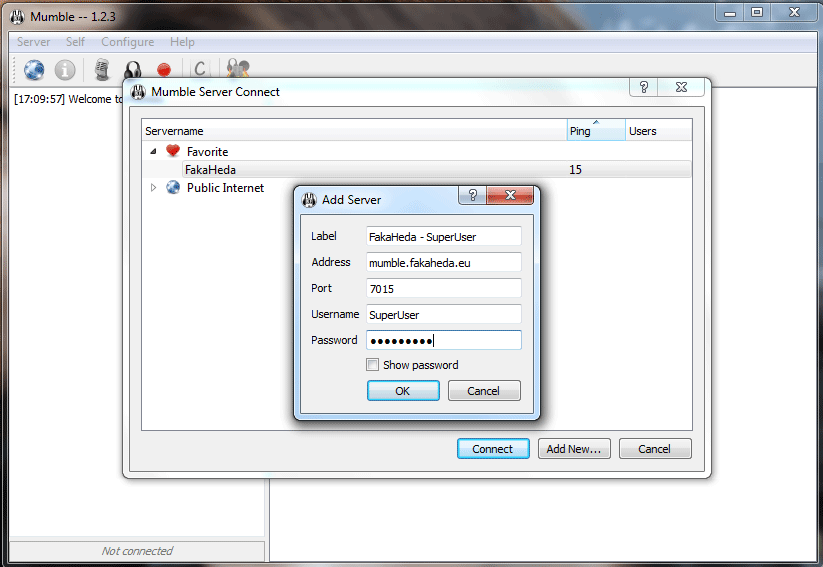Cancel the Add Server dialog

[x=484, y=391]
